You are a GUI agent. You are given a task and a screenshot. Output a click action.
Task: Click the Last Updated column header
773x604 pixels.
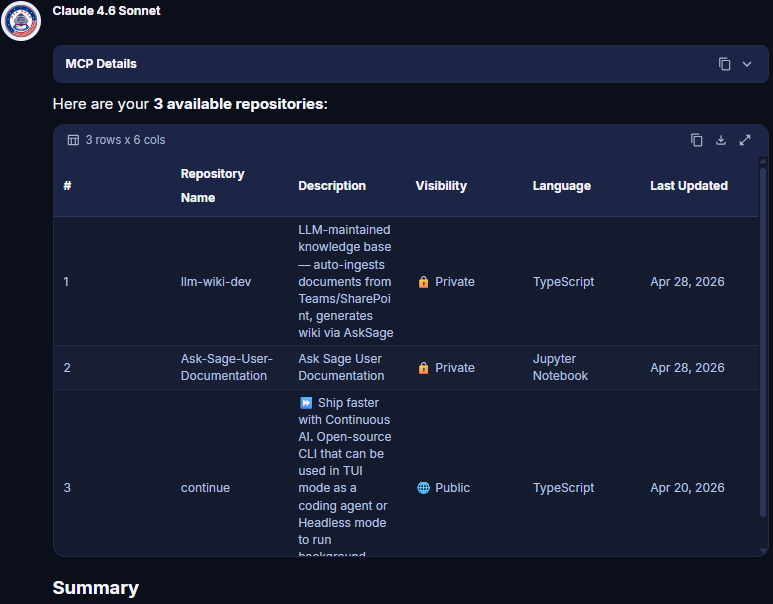point(689,186)
